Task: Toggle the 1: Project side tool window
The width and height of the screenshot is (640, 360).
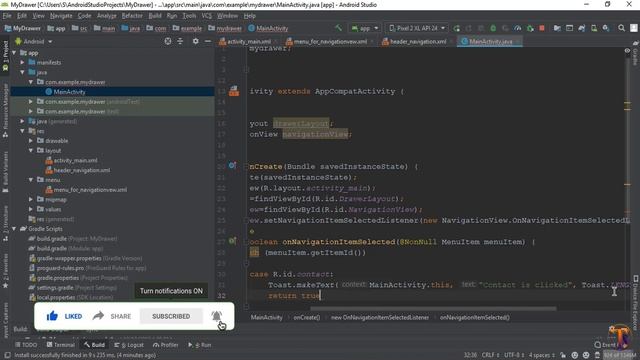Action: [5, 56]
